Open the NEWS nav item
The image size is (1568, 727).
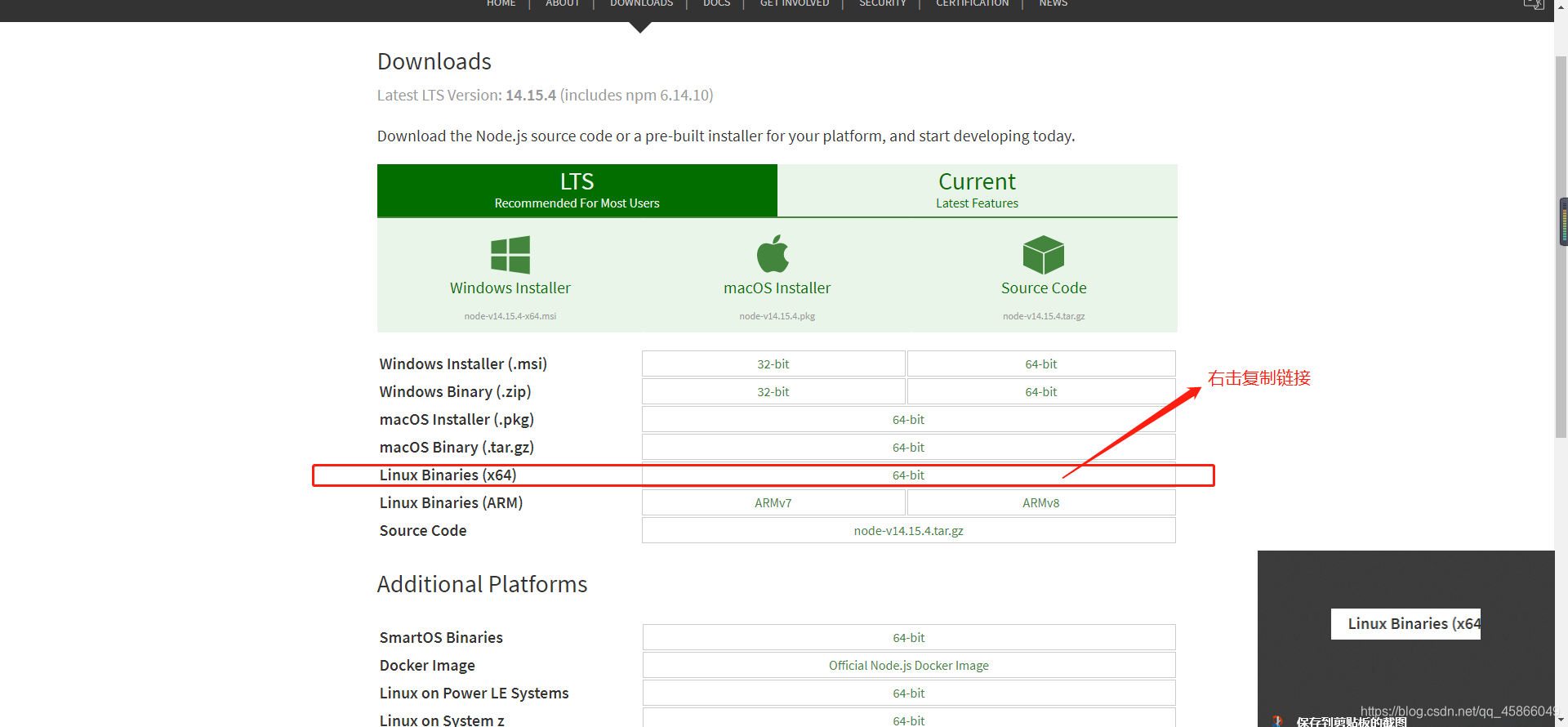(x=1053, y=4)
